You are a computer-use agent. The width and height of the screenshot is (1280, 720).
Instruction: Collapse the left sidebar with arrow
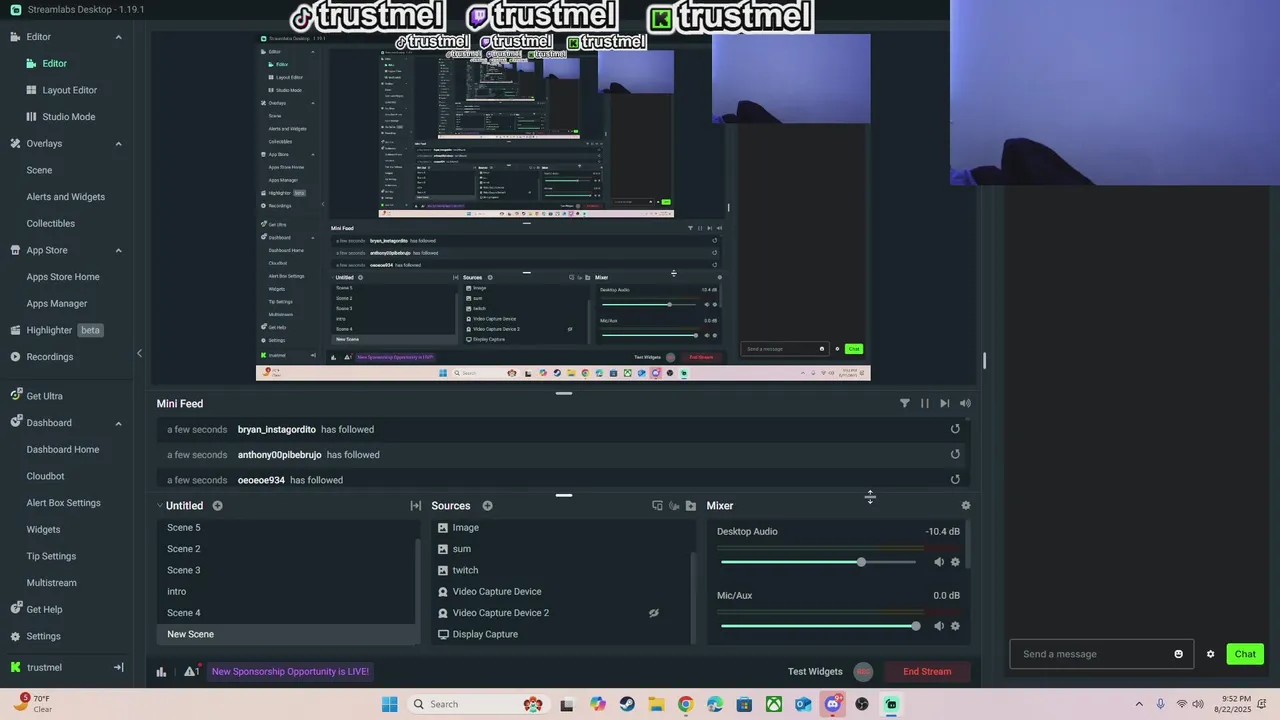coord(139,353)
